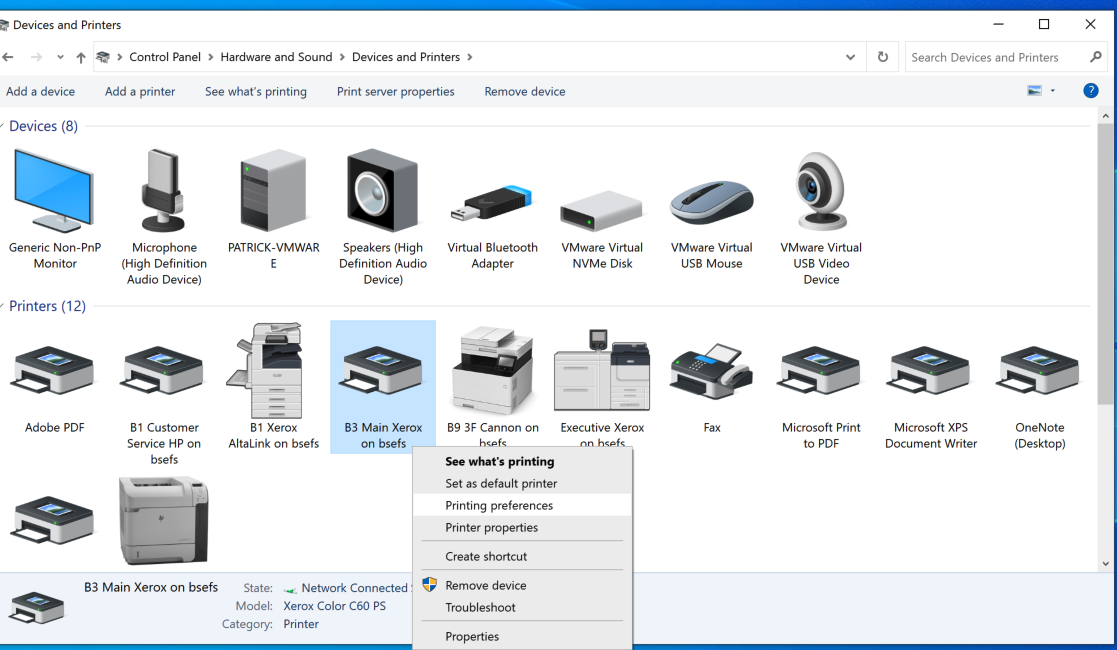Select the B9 3F Cannon printer
The height and width of the screenshot is (650, 1117).
[x=492, y=386]
